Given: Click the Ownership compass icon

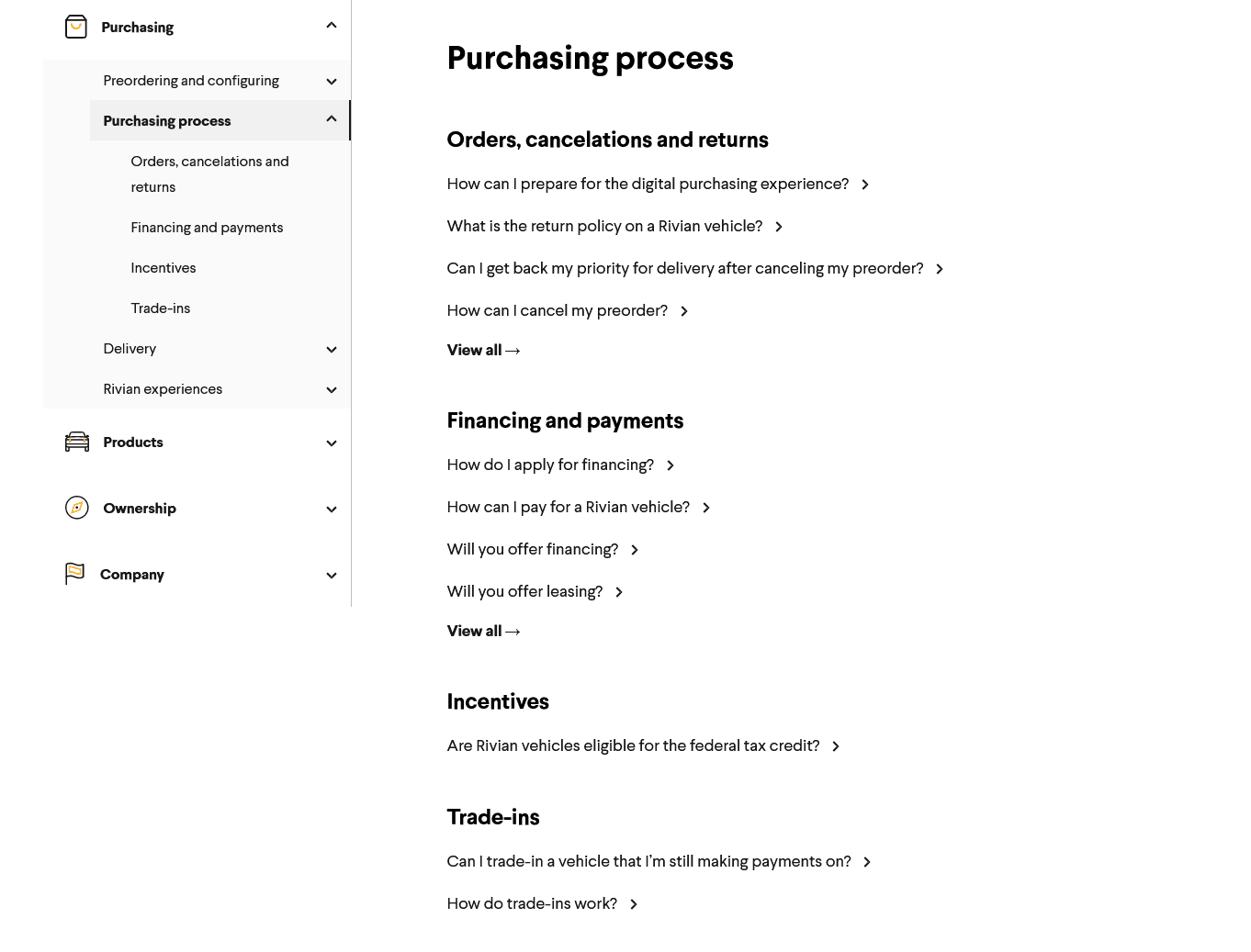Looking at the screenshot, I should coord(77,508).
